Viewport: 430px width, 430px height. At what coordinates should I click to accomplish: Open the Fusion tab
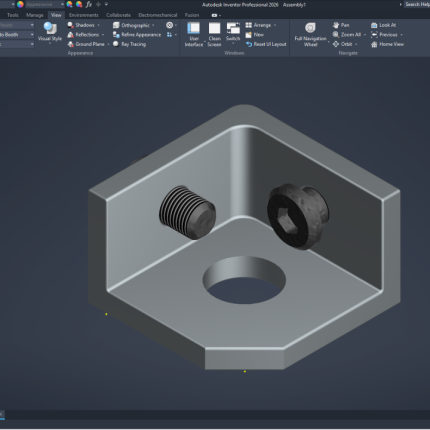(192, 15)
